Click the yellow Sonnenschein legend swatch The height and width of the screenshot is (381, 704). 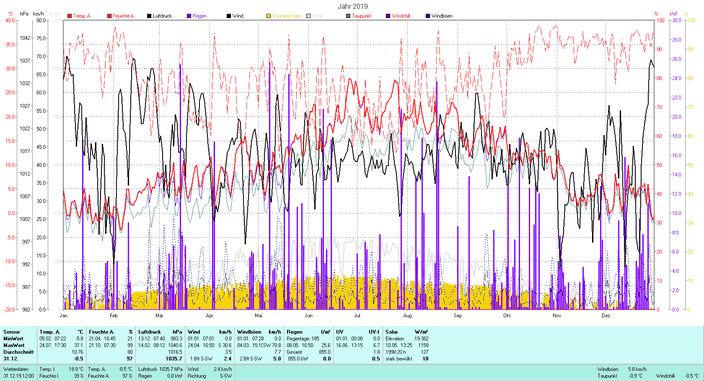[x=269, y=16]
